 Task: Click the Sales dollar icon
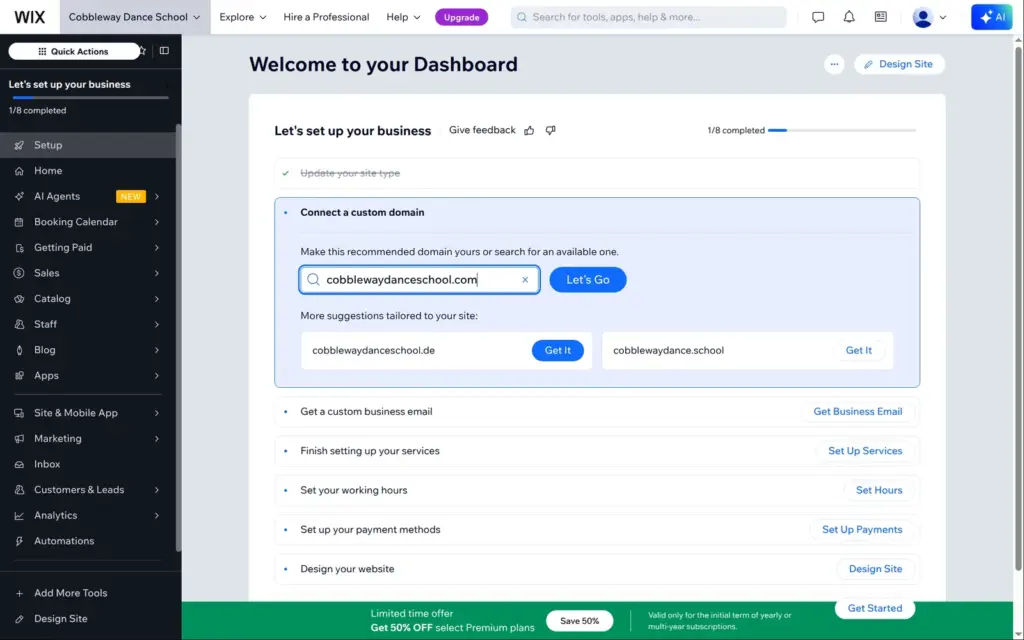click(x=19, y=273)
